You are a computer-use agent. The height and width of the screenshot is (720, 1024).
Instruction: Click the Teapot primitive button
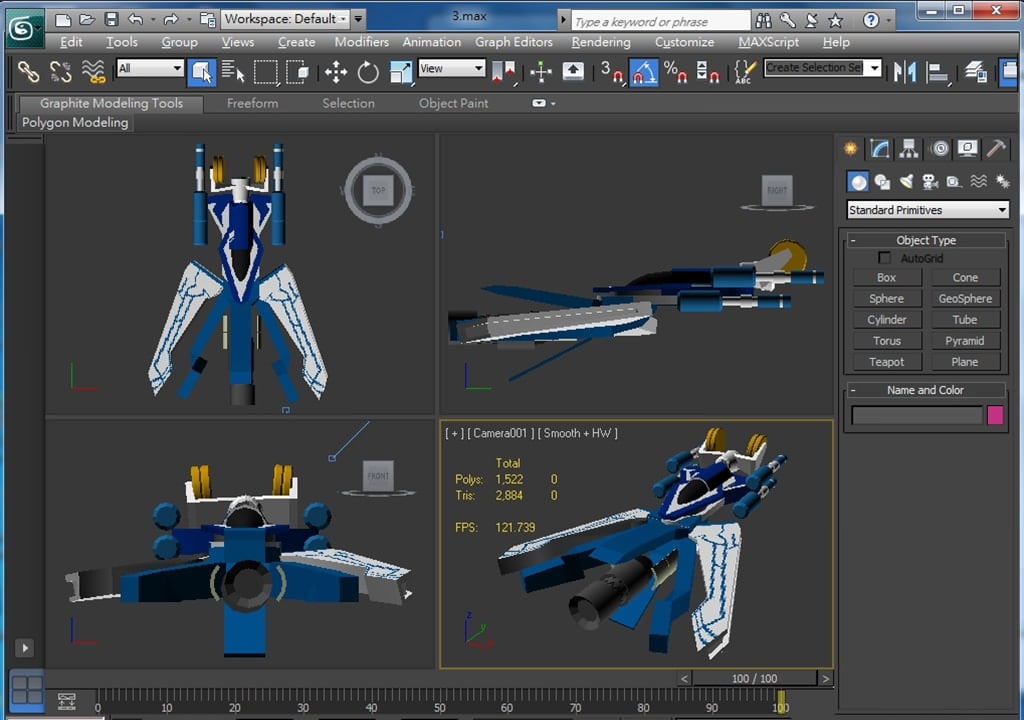pyautogui.click(x=886, y=362)
